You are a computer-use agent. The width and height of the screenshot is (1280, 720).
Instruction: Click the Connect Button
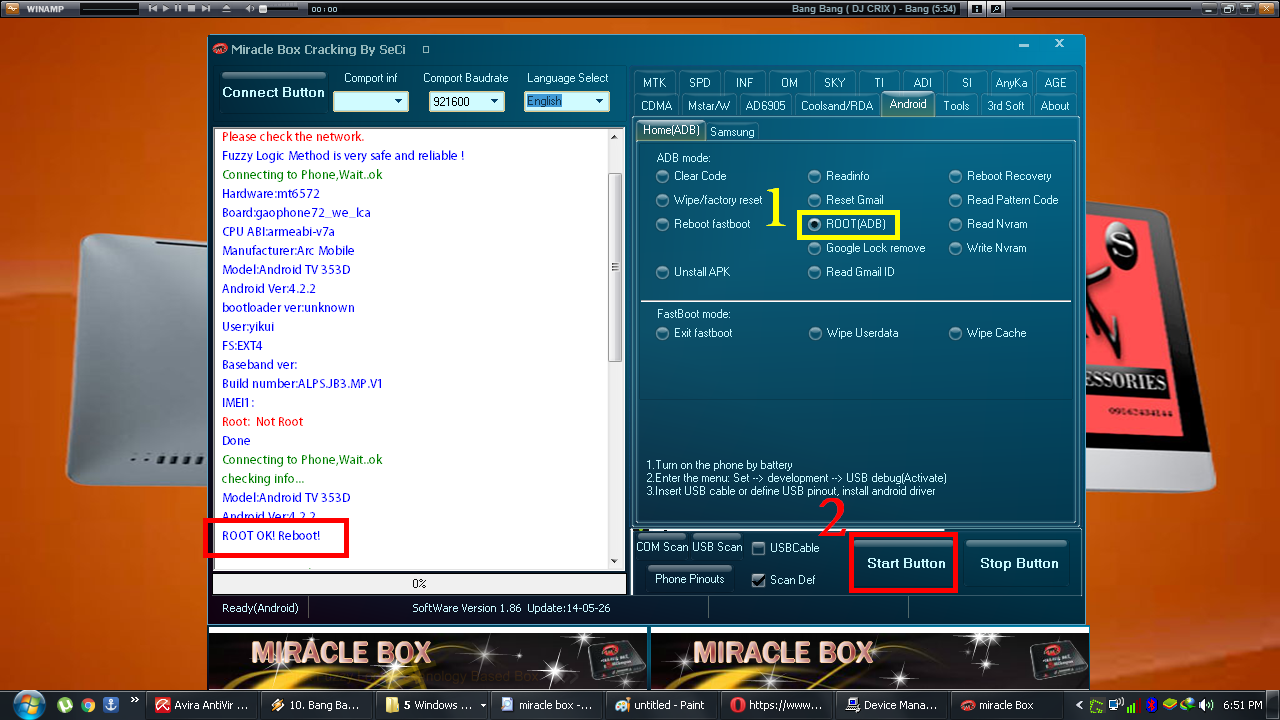pos(273,92)
